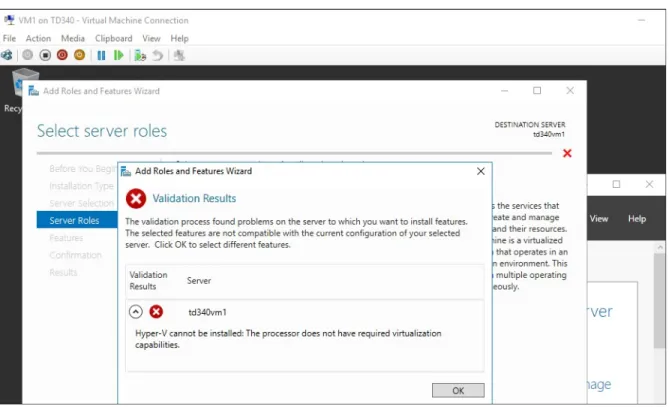Select Server Roles wizard step
This screenshot has height=407, width=669.
[77, 220]
